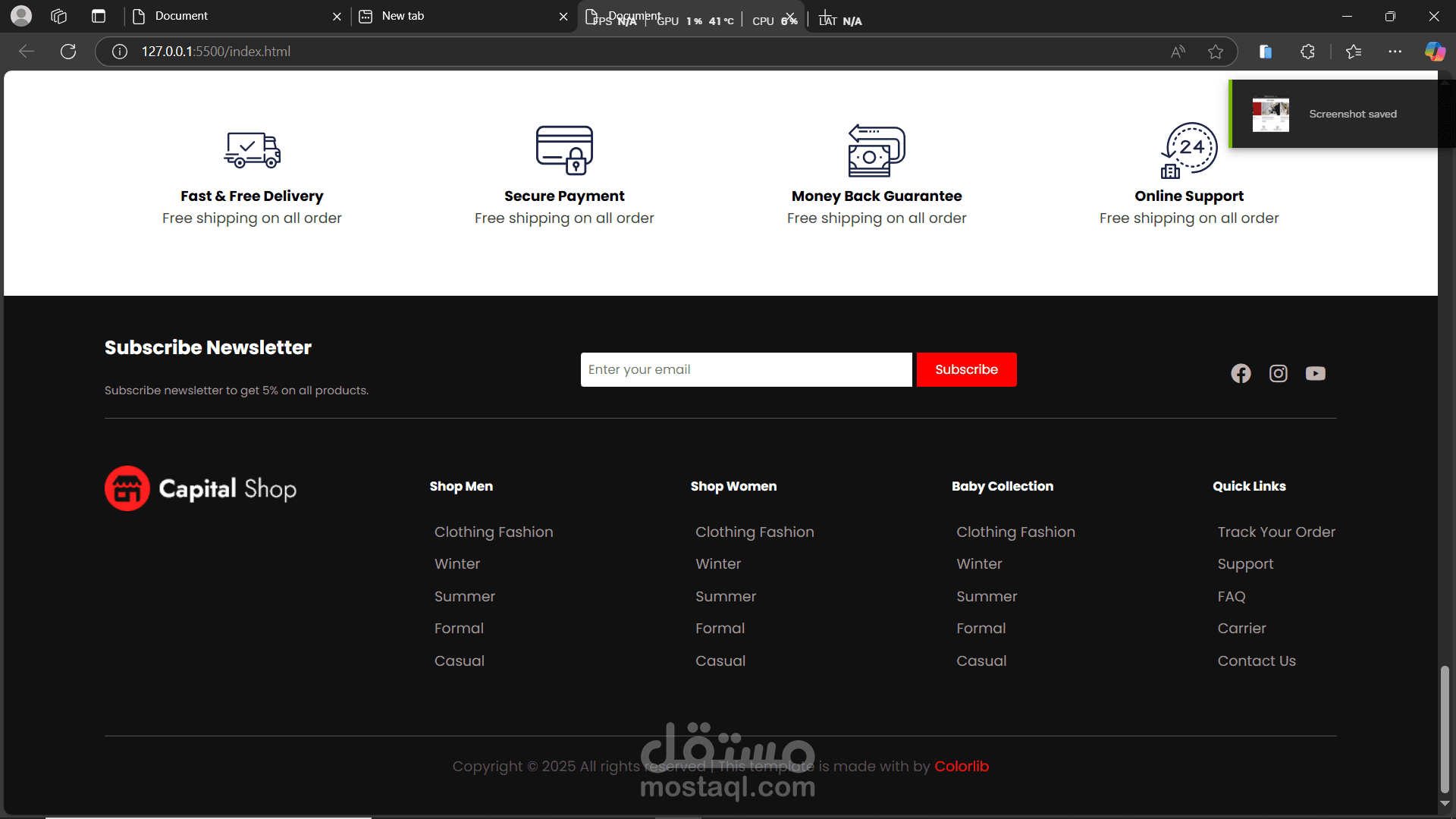Screen dimensions: 1456x819
Task: View site information icon in address bar
Action: coord(119,52)
